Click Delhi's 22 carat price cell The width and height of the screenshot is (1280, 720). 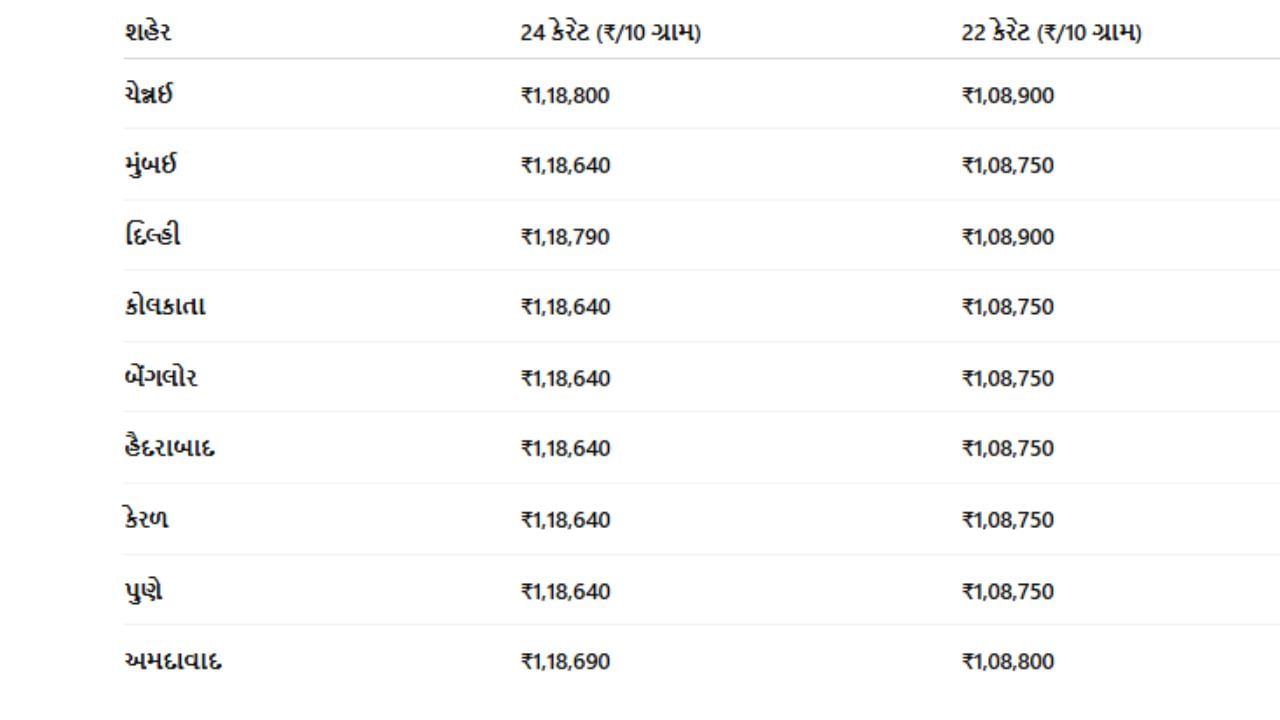1007,237
